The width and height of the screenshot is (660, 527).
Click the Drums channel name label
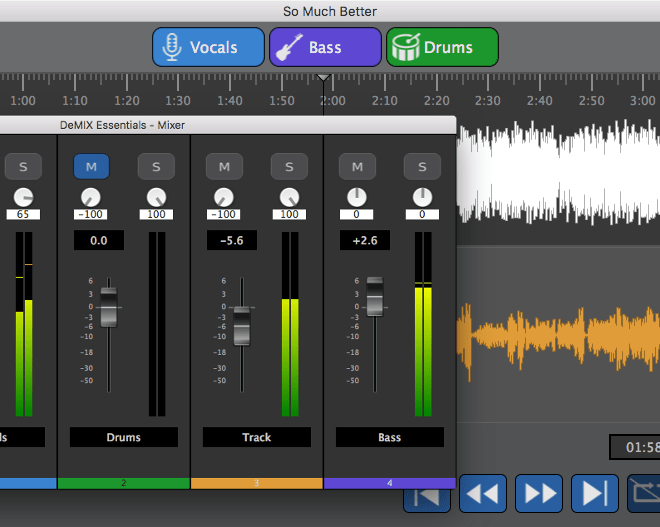pyautogui.click(x=124, y=437)
